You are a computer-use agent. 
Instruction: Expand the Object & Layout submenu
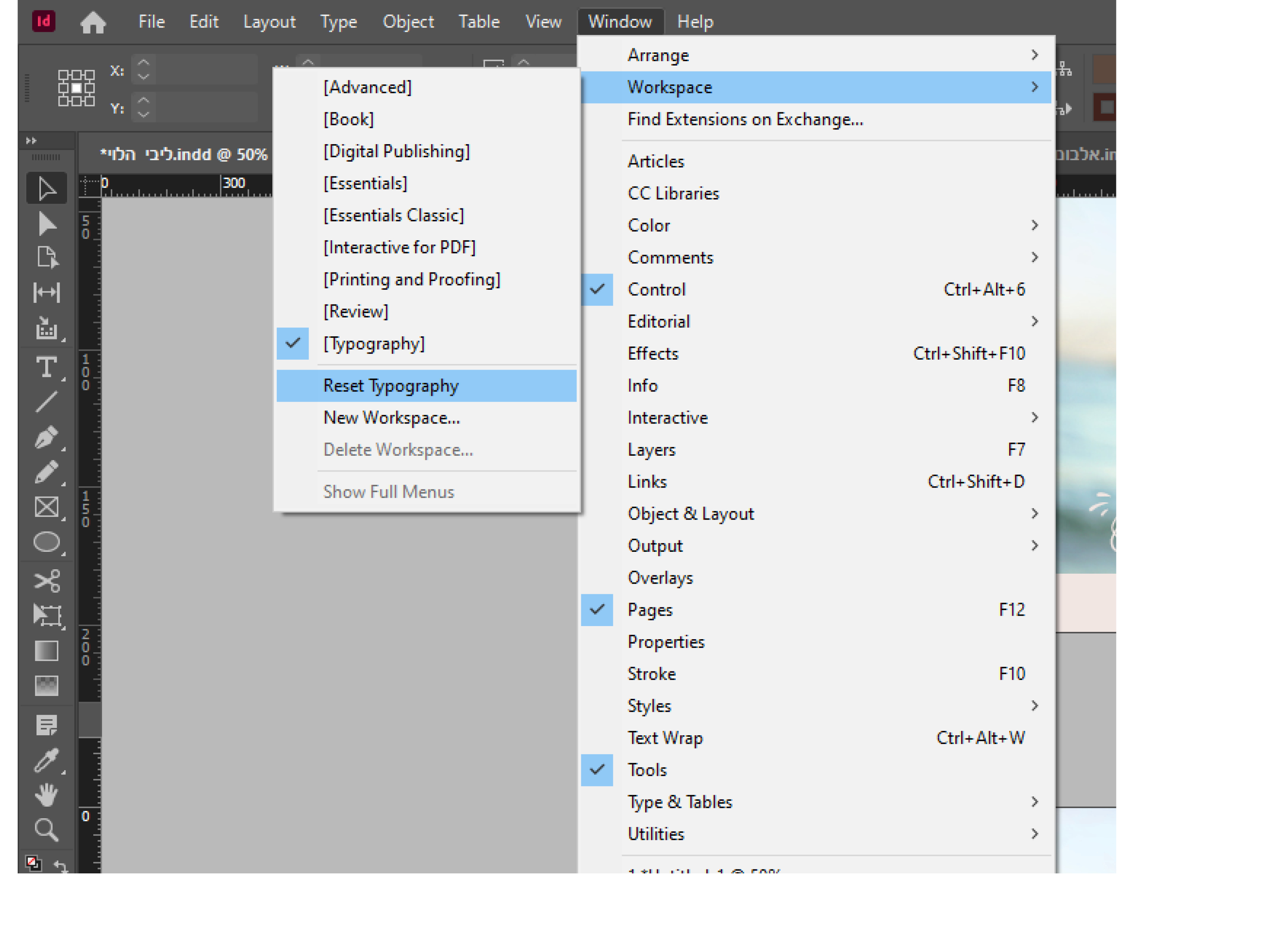(690, 513)
